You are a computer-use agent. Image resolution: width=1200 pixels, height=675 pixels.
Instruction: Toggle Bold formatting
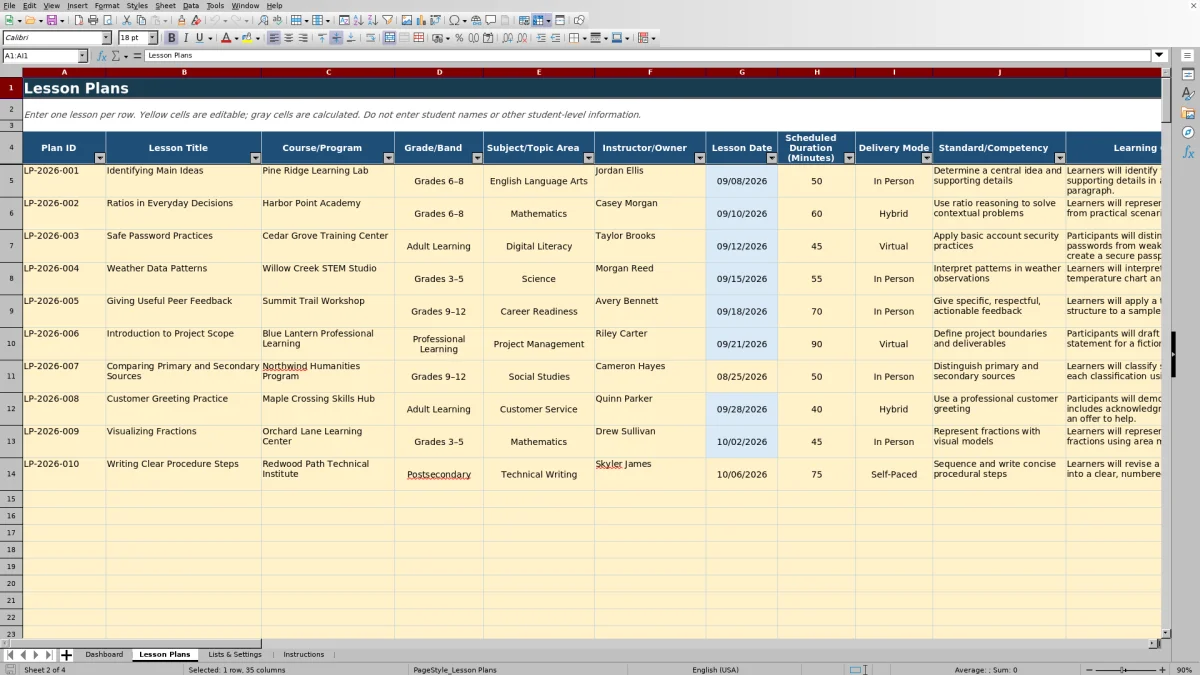point(171,38)
